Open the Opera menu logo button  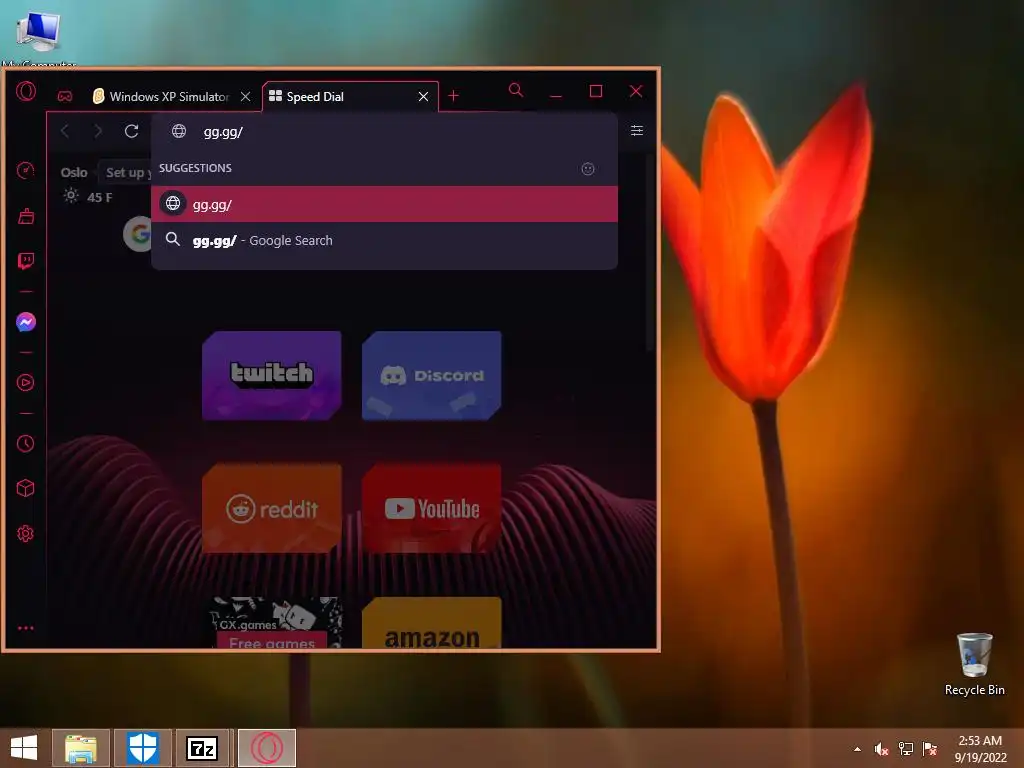pos(26,91)
